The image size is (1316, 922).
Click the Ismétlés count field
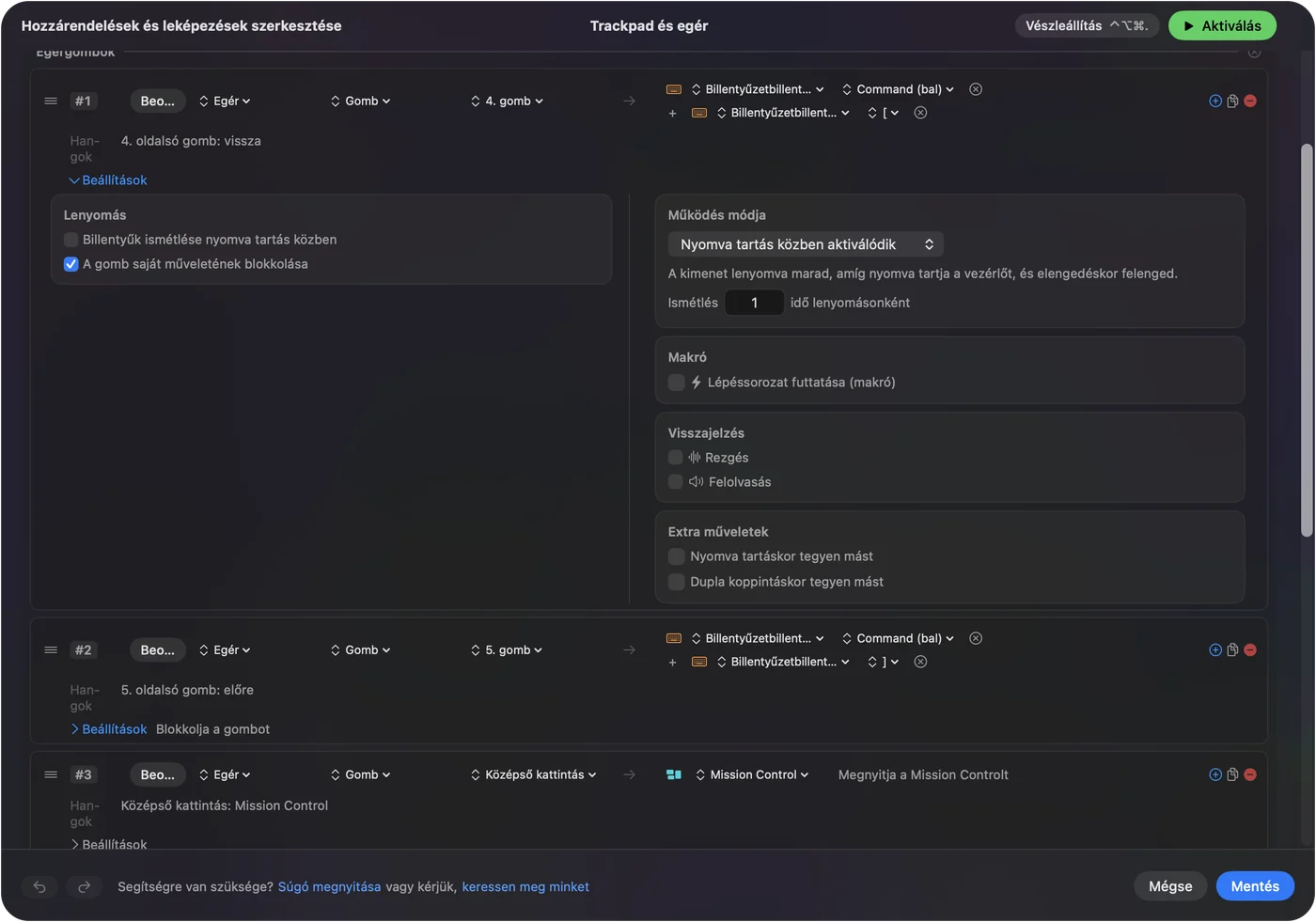(754, 303)
